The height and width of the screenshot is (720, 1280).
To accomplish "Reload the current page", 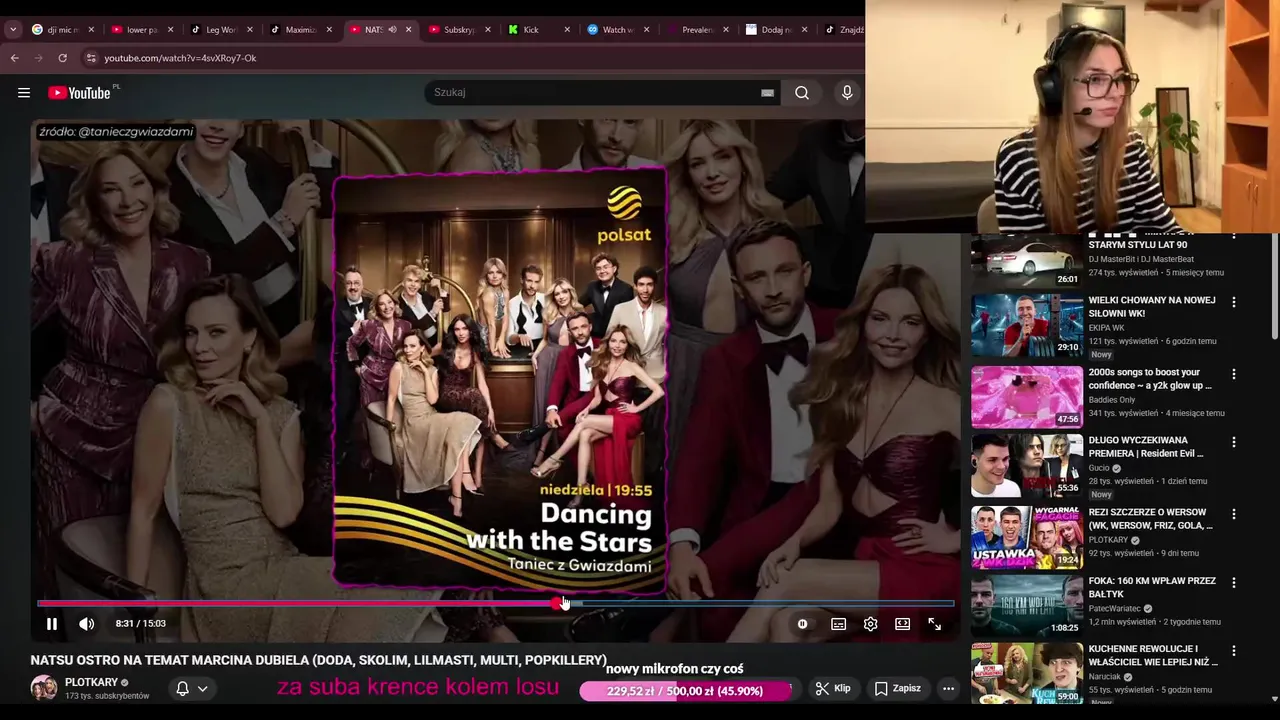I will [x=62, y=58].
